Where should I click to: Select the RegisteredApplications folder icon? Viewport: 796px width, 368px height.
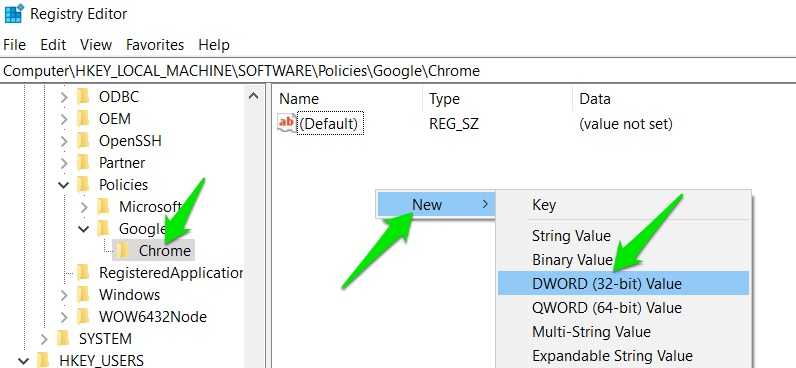click(84, 273)
